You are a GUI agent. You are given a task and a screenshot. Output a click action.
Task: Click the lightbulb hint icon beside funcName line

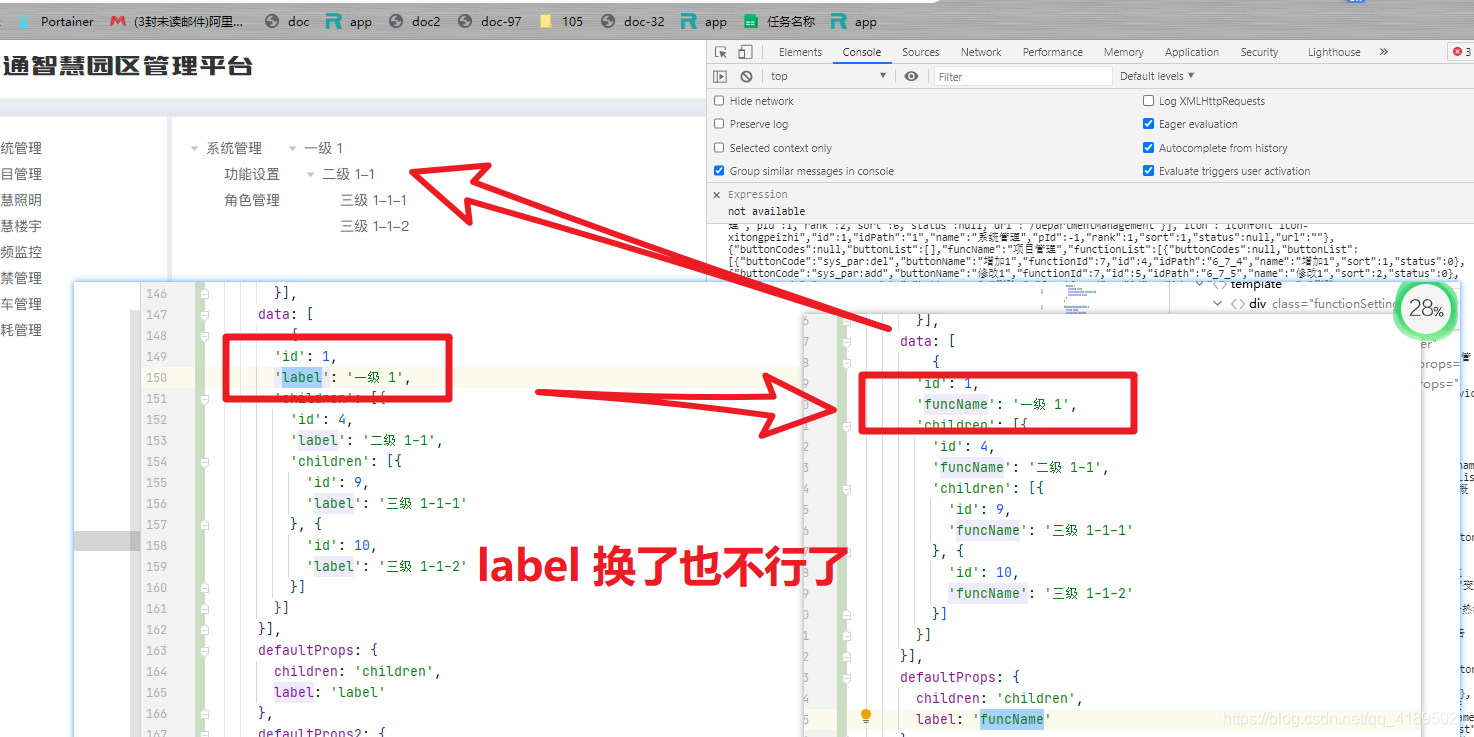(866, 716)
